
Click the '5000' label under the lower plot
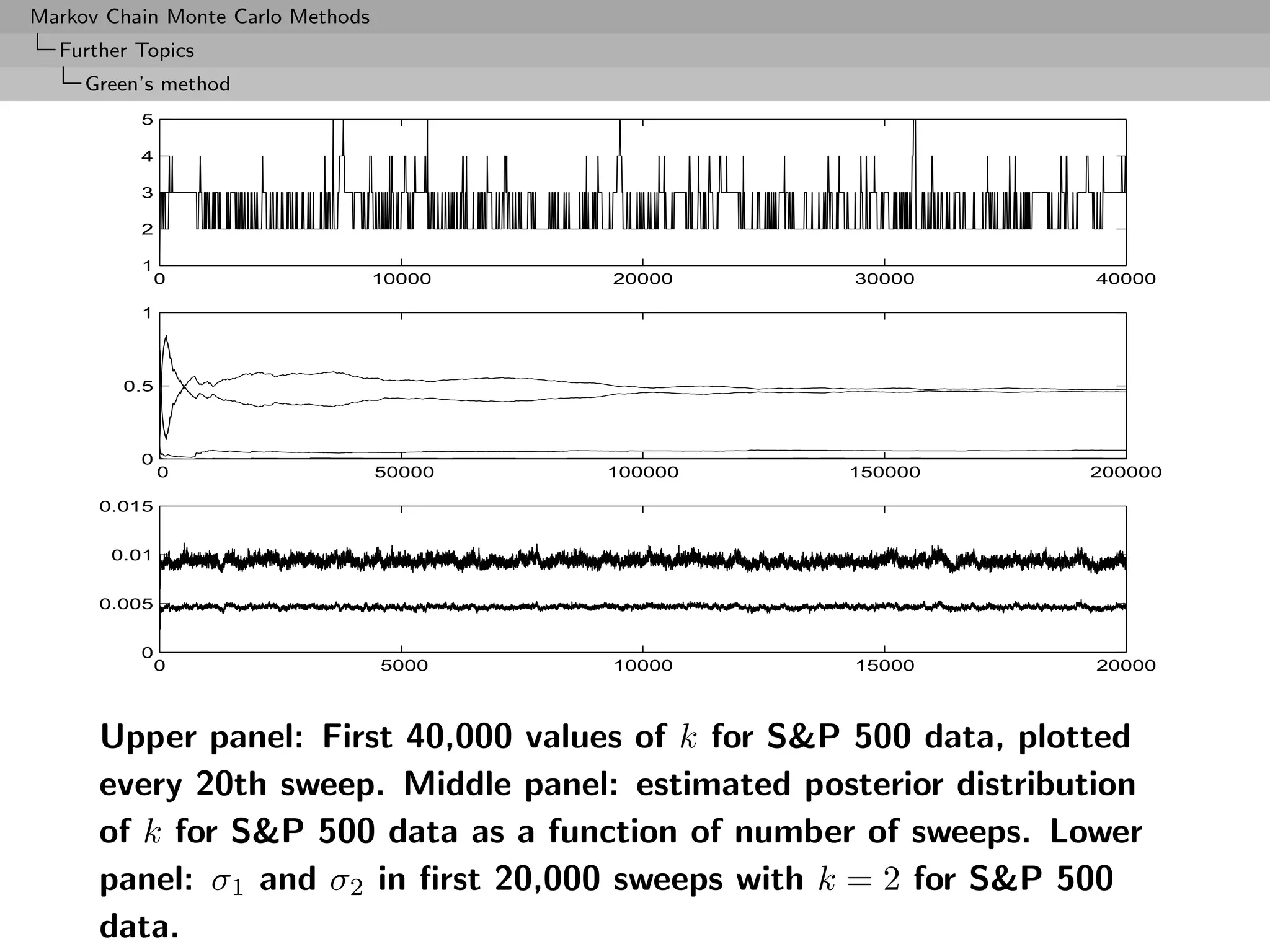[x=404, y=666]
